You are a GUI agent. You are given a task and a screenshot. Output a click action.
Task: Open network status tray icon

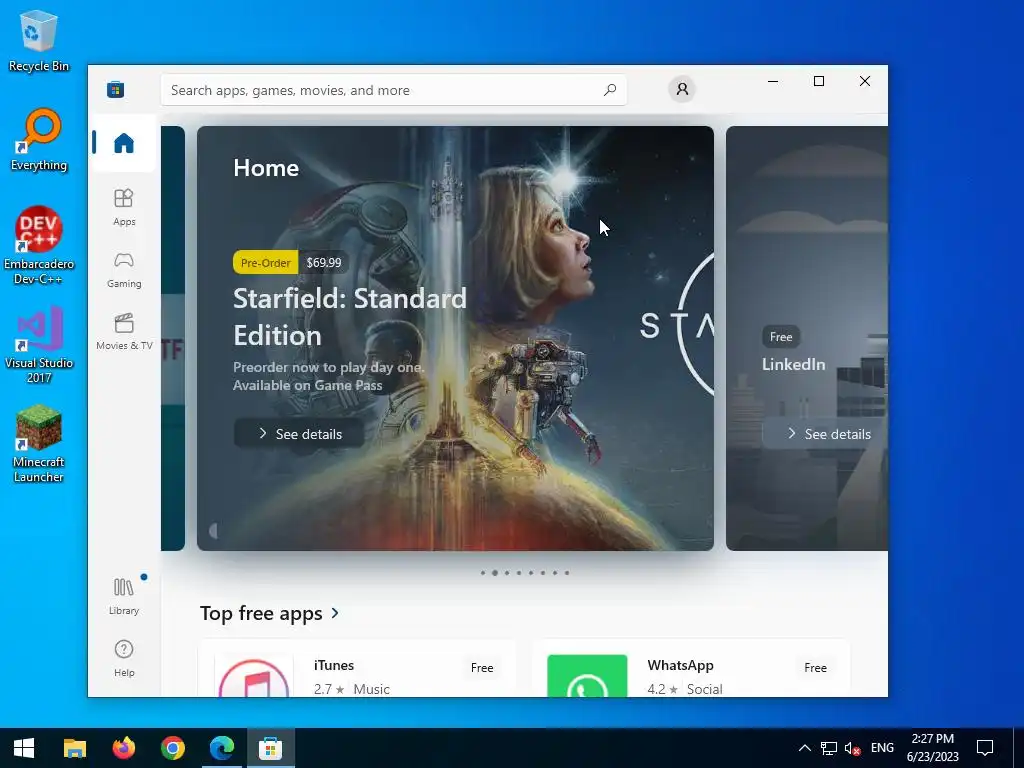click(x=829, y=748)
